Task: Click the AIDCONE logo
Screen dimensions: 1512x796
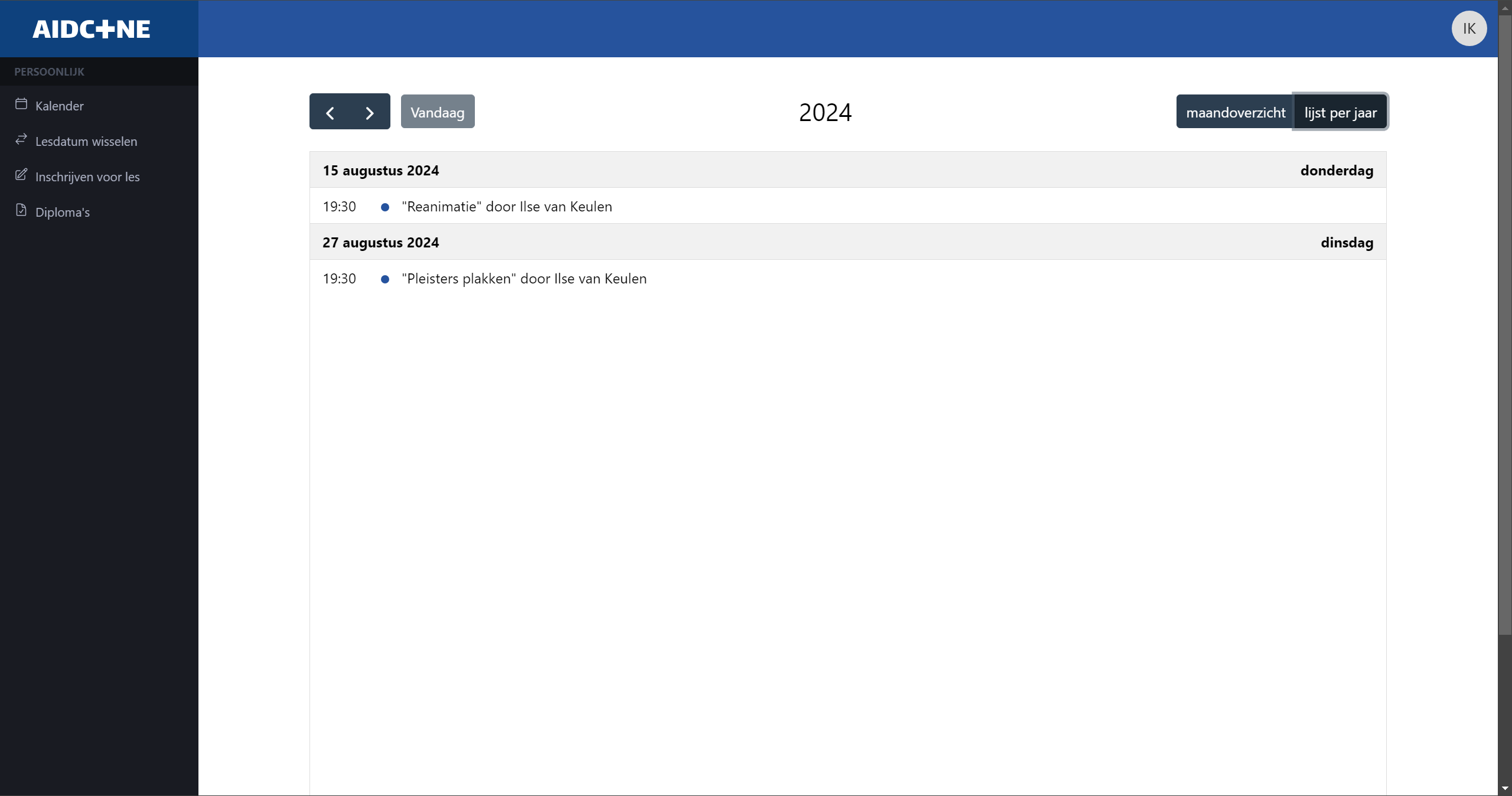Action: (x=92, y=29)
